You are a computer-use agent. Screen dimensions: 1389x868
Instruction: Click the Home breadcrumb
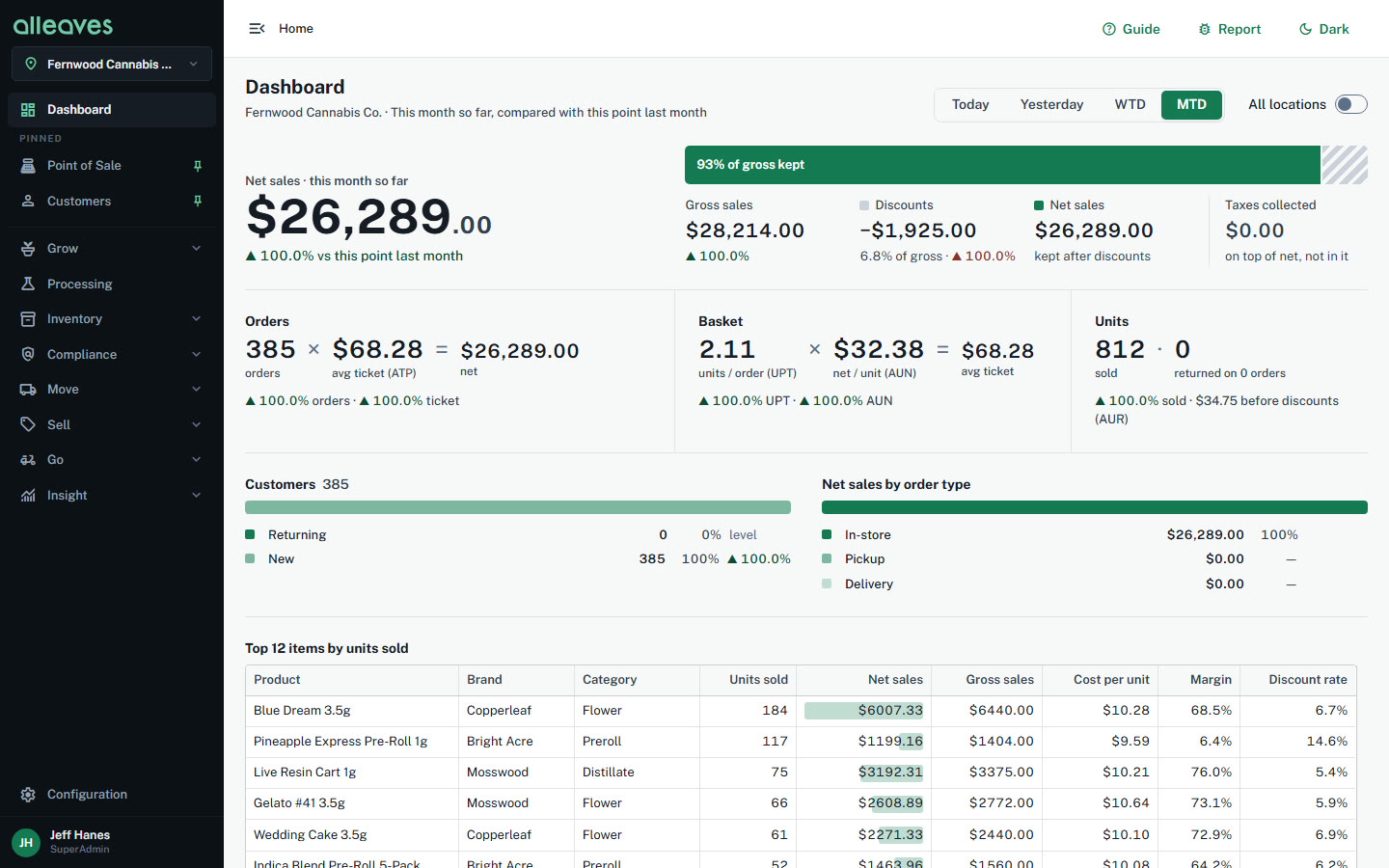pyautogui.click(x=296, y=29)
